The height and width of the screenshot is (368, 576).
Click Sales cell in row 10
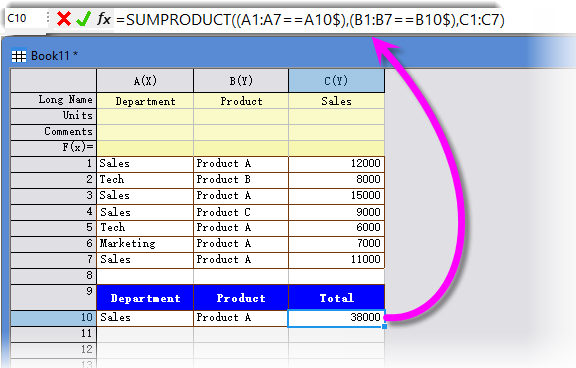(x=145, y=318)
